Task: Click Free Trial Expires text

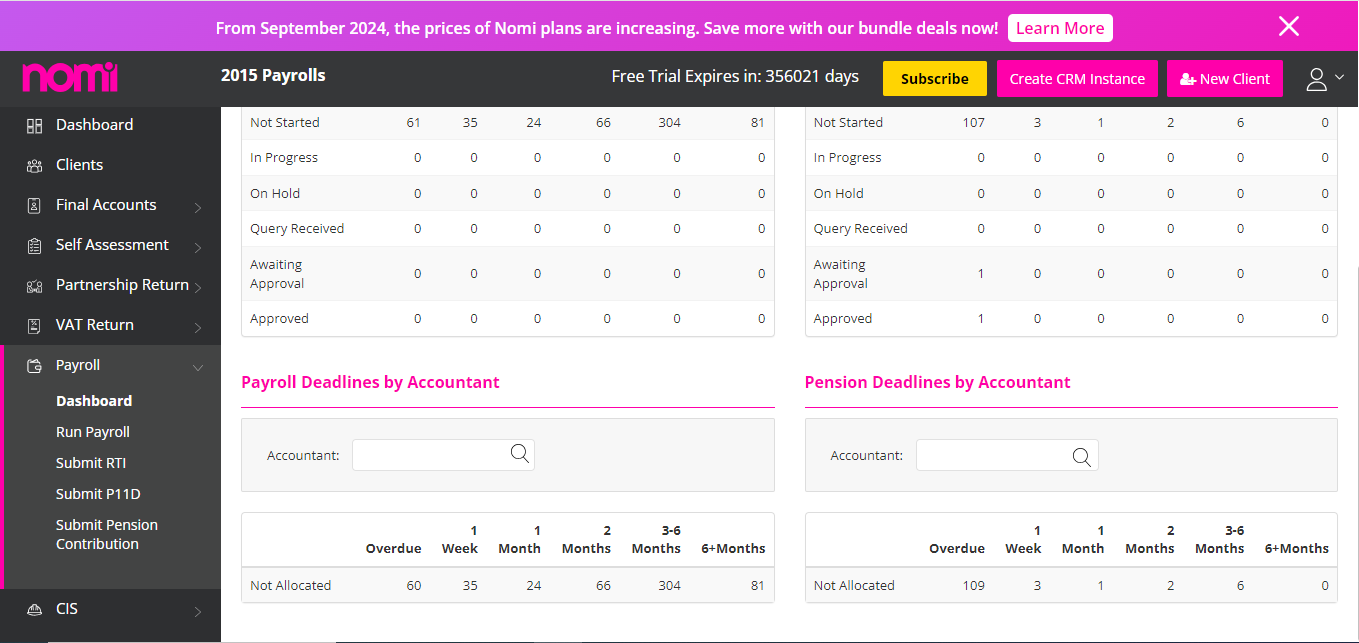Action: tap(735, 77)
